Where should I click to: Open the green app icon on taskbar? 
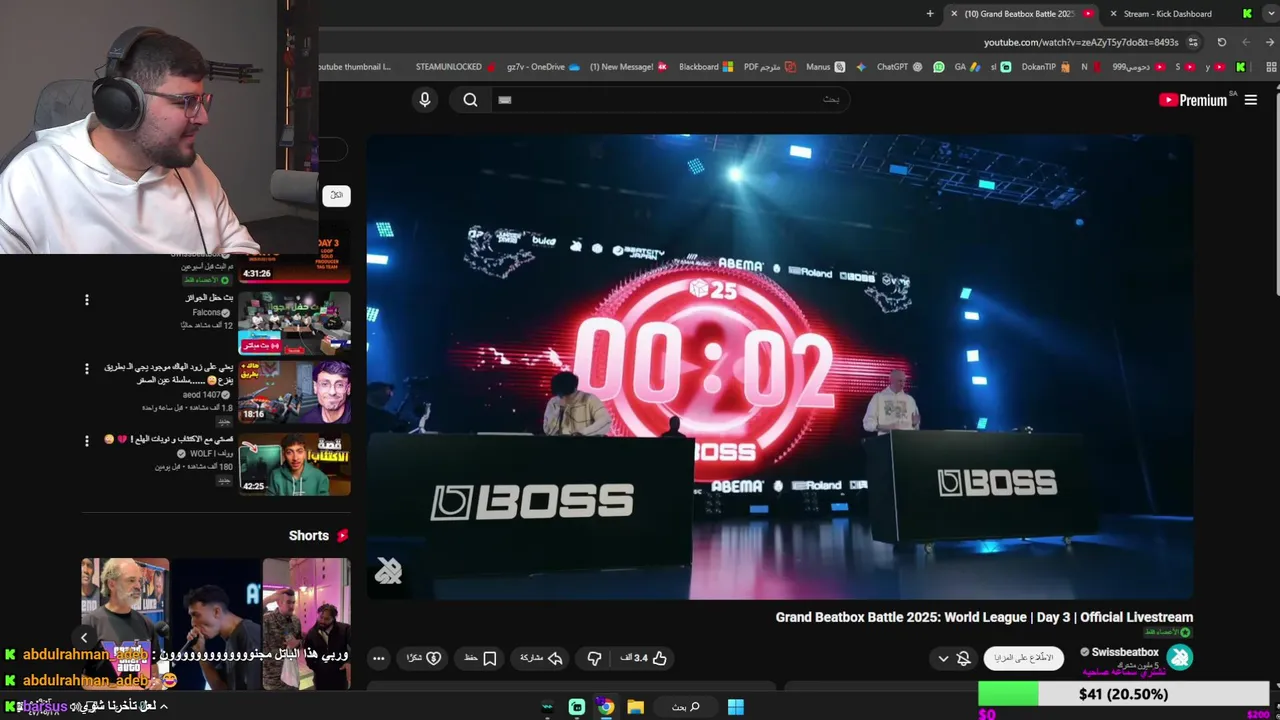(577, 707)
